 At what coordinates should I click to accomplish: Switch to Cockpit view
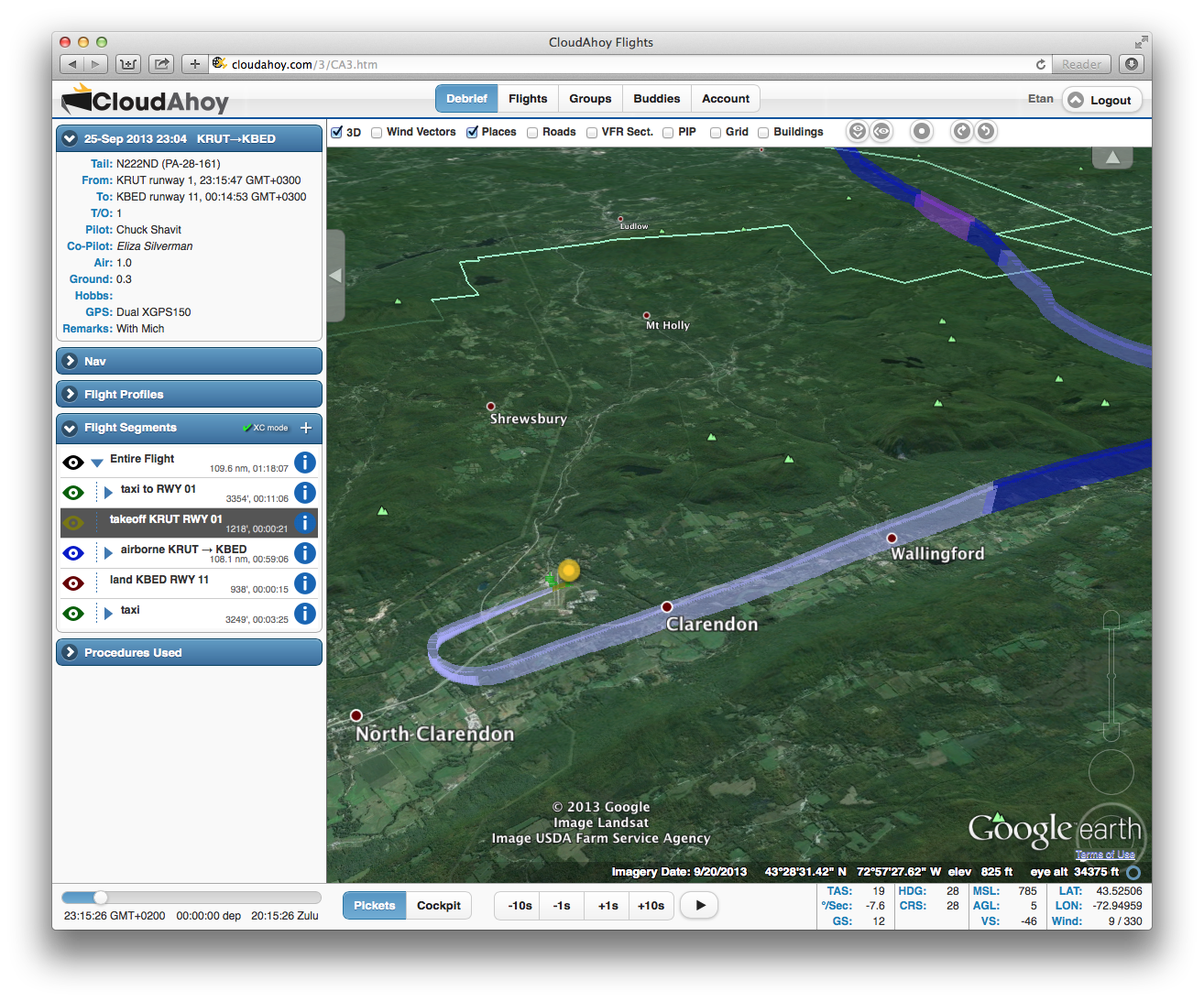click(439, 906)
